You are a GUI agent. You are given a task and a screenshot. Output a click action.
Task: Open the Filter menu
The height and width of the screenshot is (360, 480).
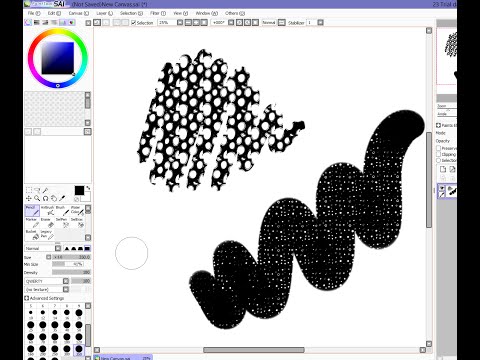click(x=158, y=13)
